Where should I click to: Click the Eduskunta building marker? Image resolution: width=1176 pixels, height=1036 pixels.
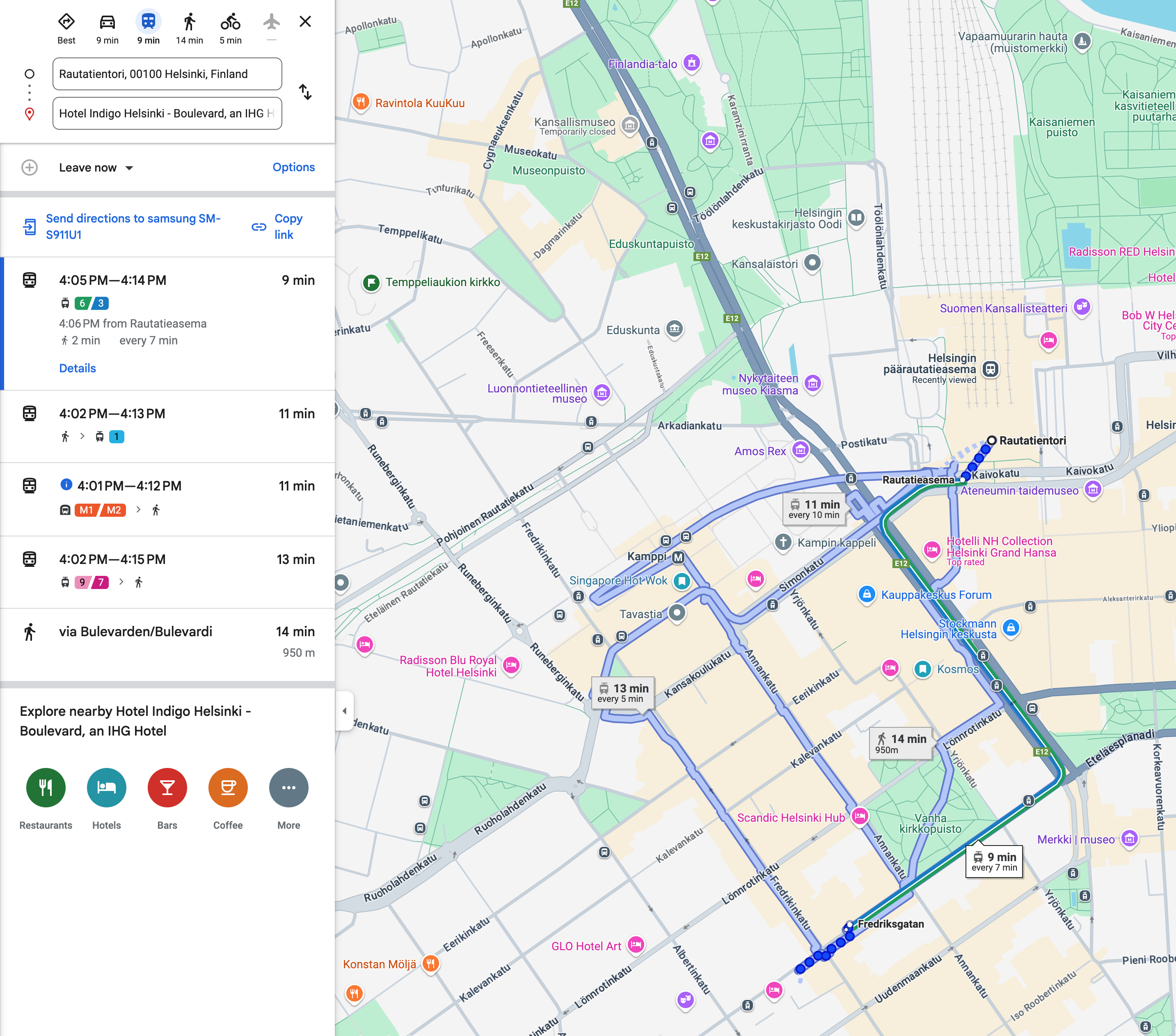[x=674, y=329]
